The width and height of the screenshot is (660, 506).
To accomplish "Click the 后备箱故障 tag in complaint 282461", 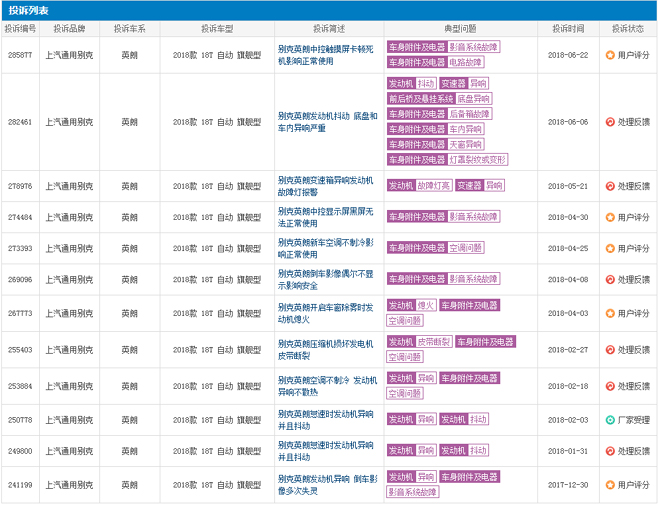I will click(469, 114).
